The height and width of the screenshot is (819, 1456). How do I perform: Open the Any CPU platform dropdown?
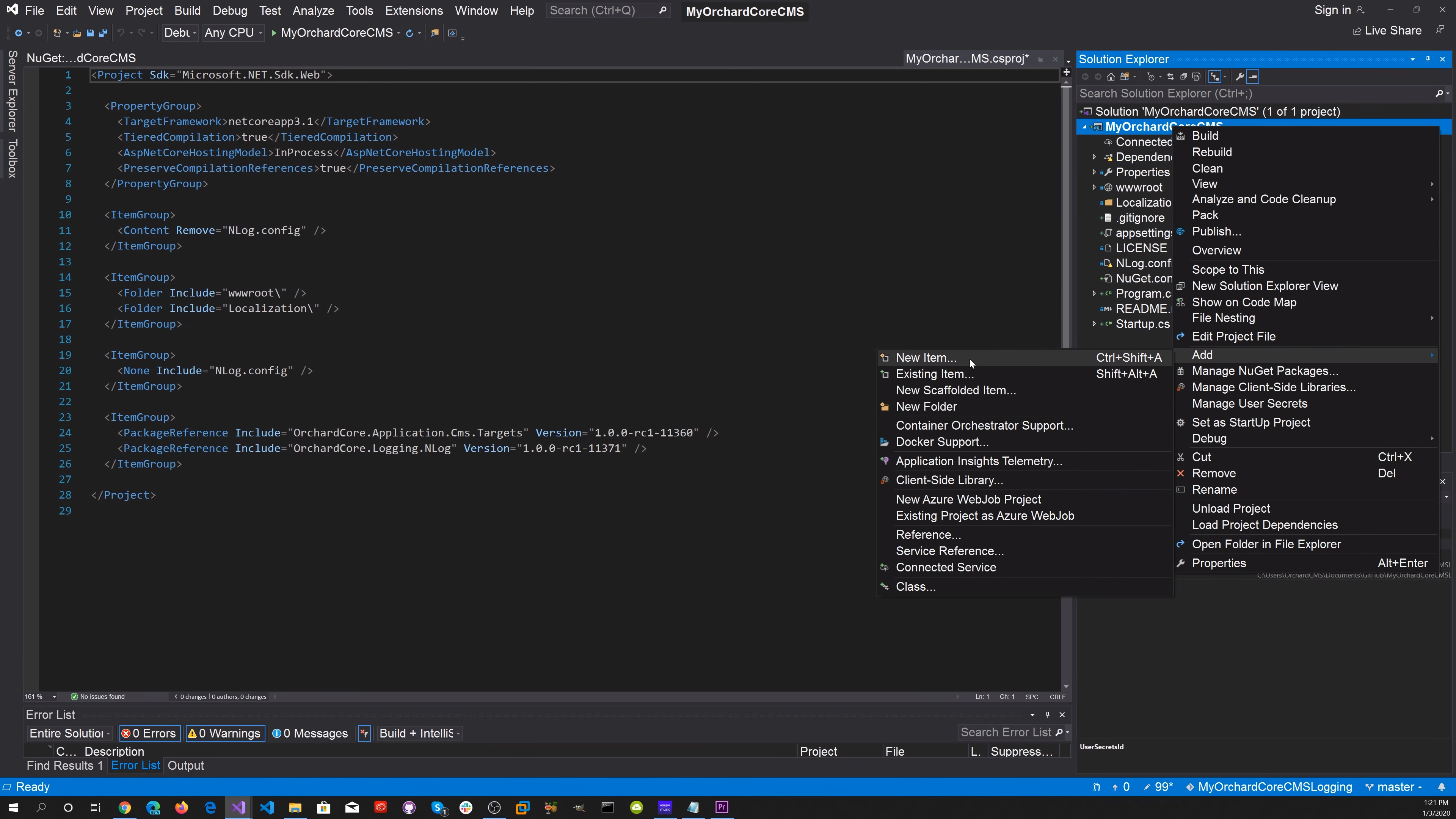click(234, 33)
